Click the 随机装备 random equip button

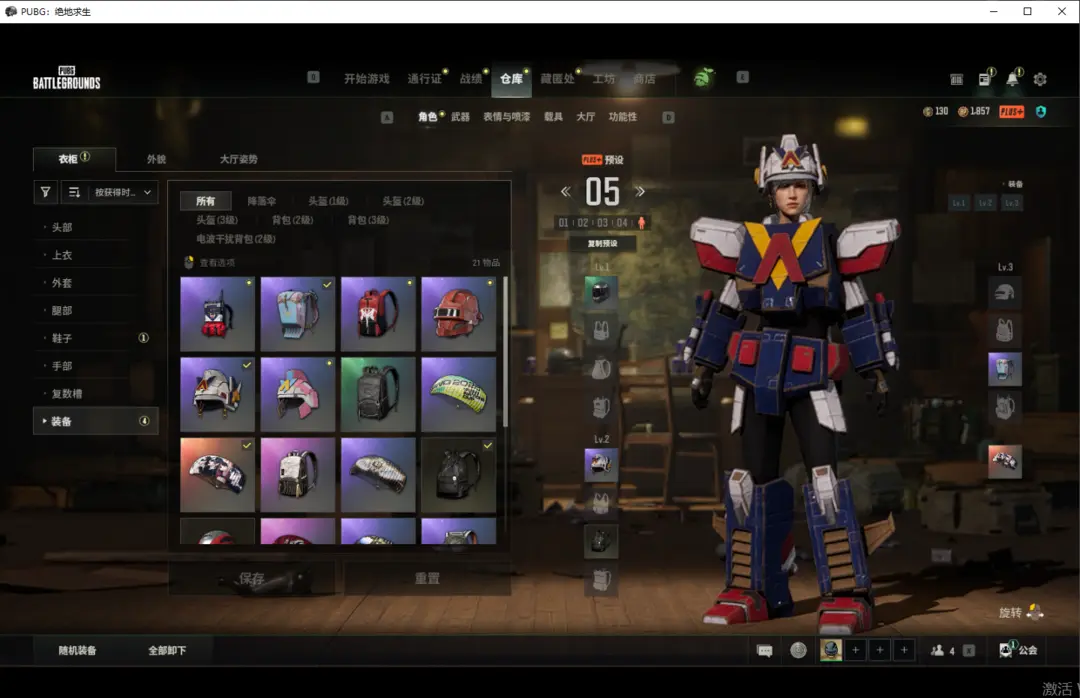77,650
